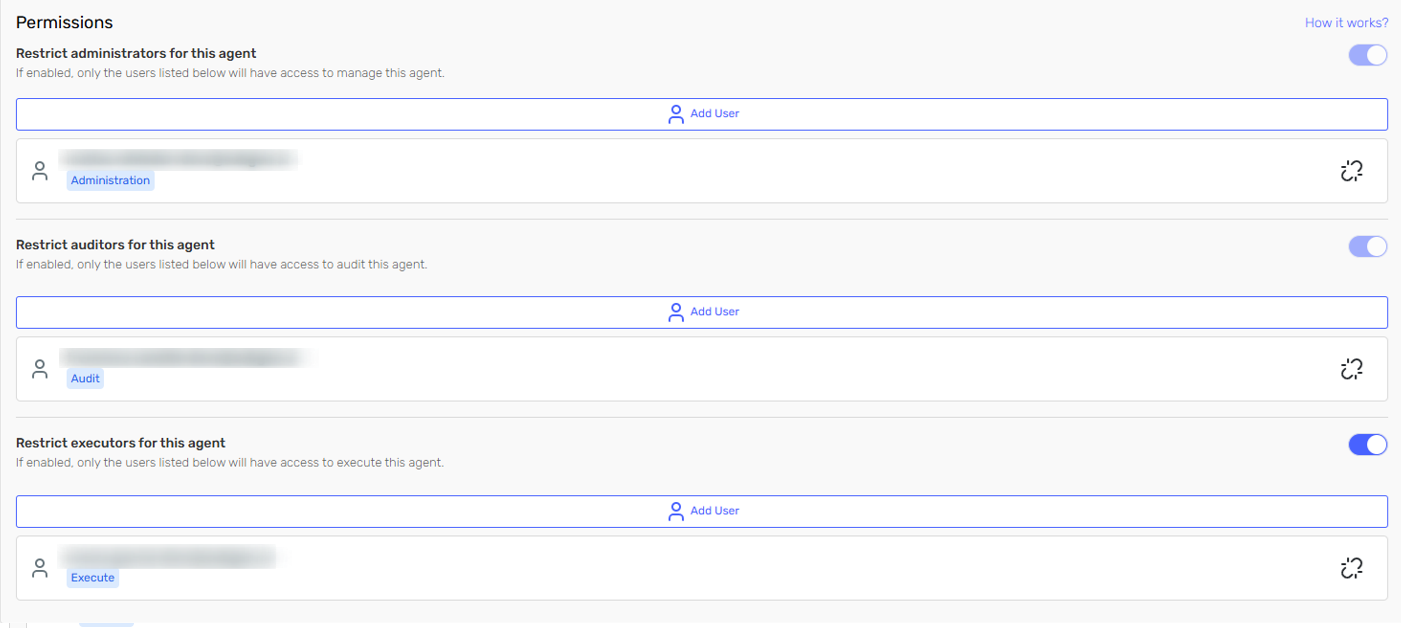Image resolution: width=1401 pixels, height=628 pixels.
Task: Click the unlink icon on the auditor user
Action: pyautogui.click(x=1351, y=368)
